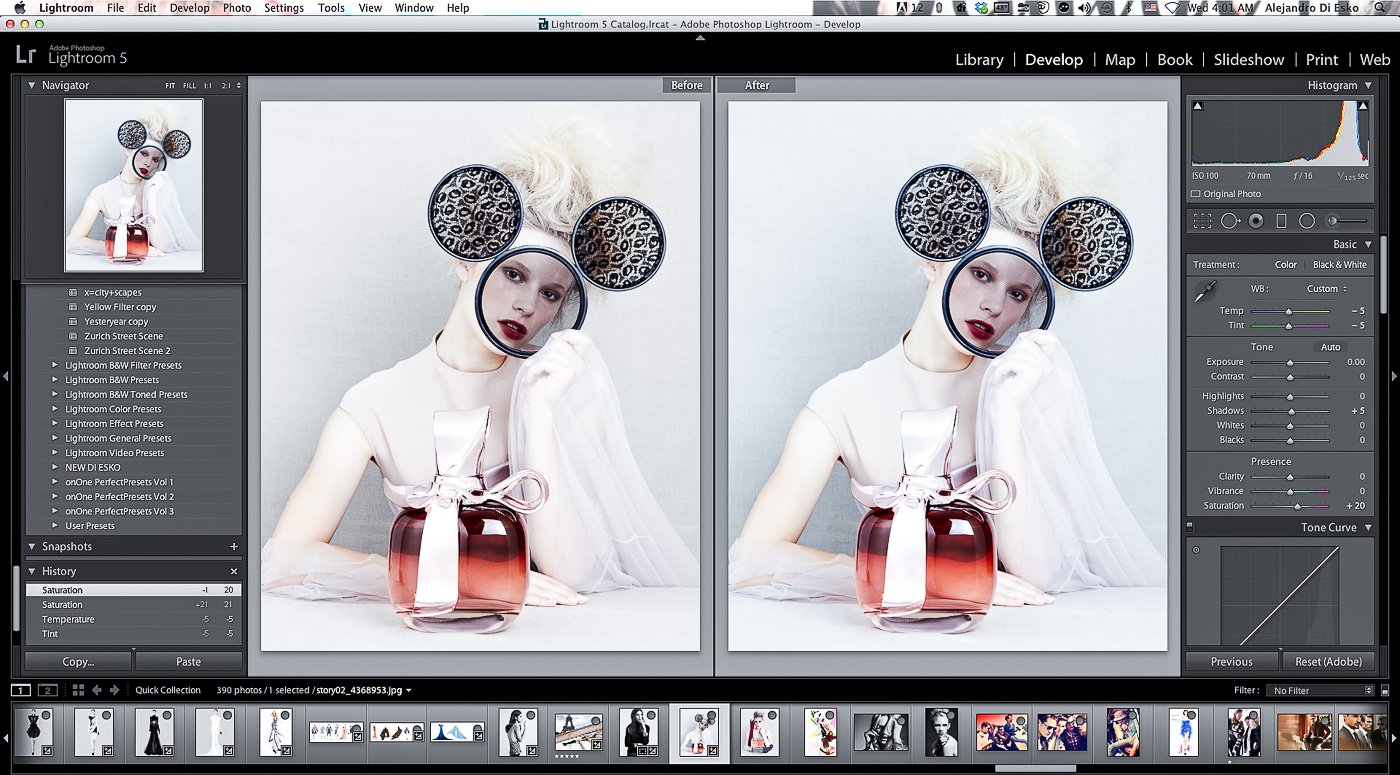Screen dimensions: 1400x775
Task: Click the Navigator preview image
Action: coord(134,185)
